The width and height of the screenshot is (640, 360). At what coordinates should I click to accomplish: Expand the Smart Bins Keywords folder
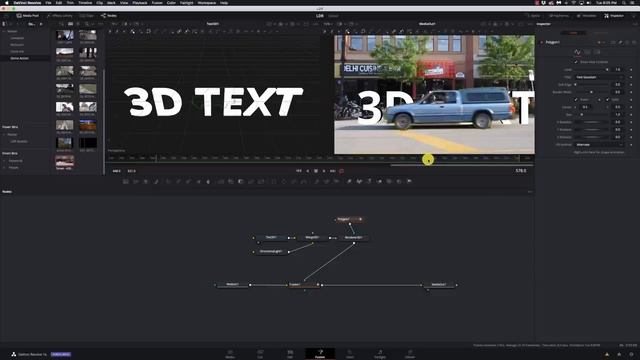(4, 161)
